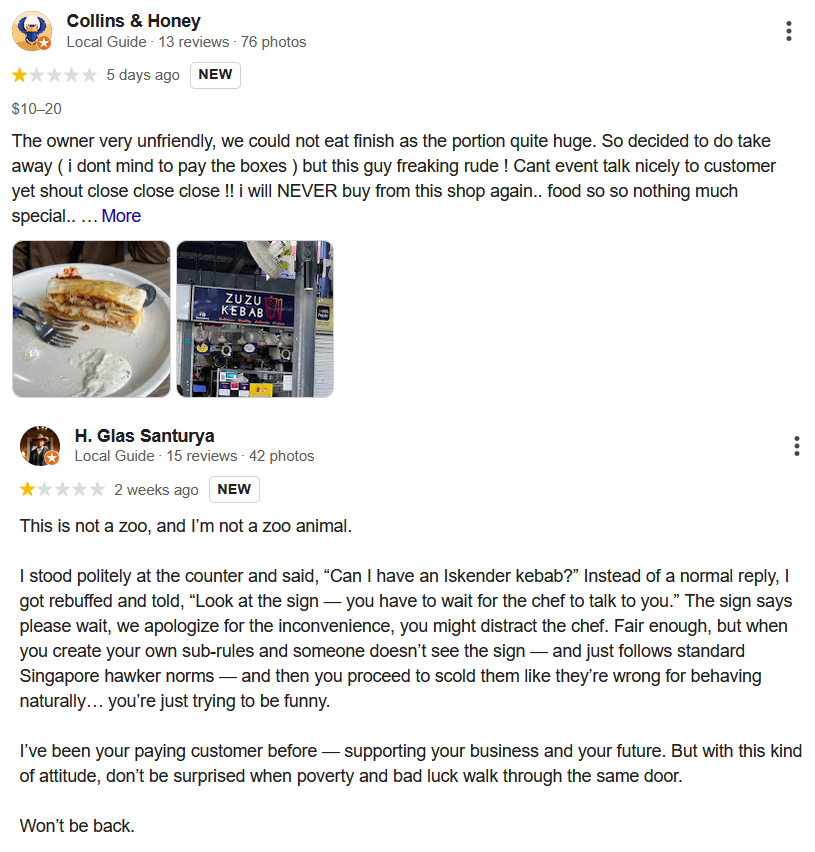Click the $10–20 price range label

click(37, 108)
